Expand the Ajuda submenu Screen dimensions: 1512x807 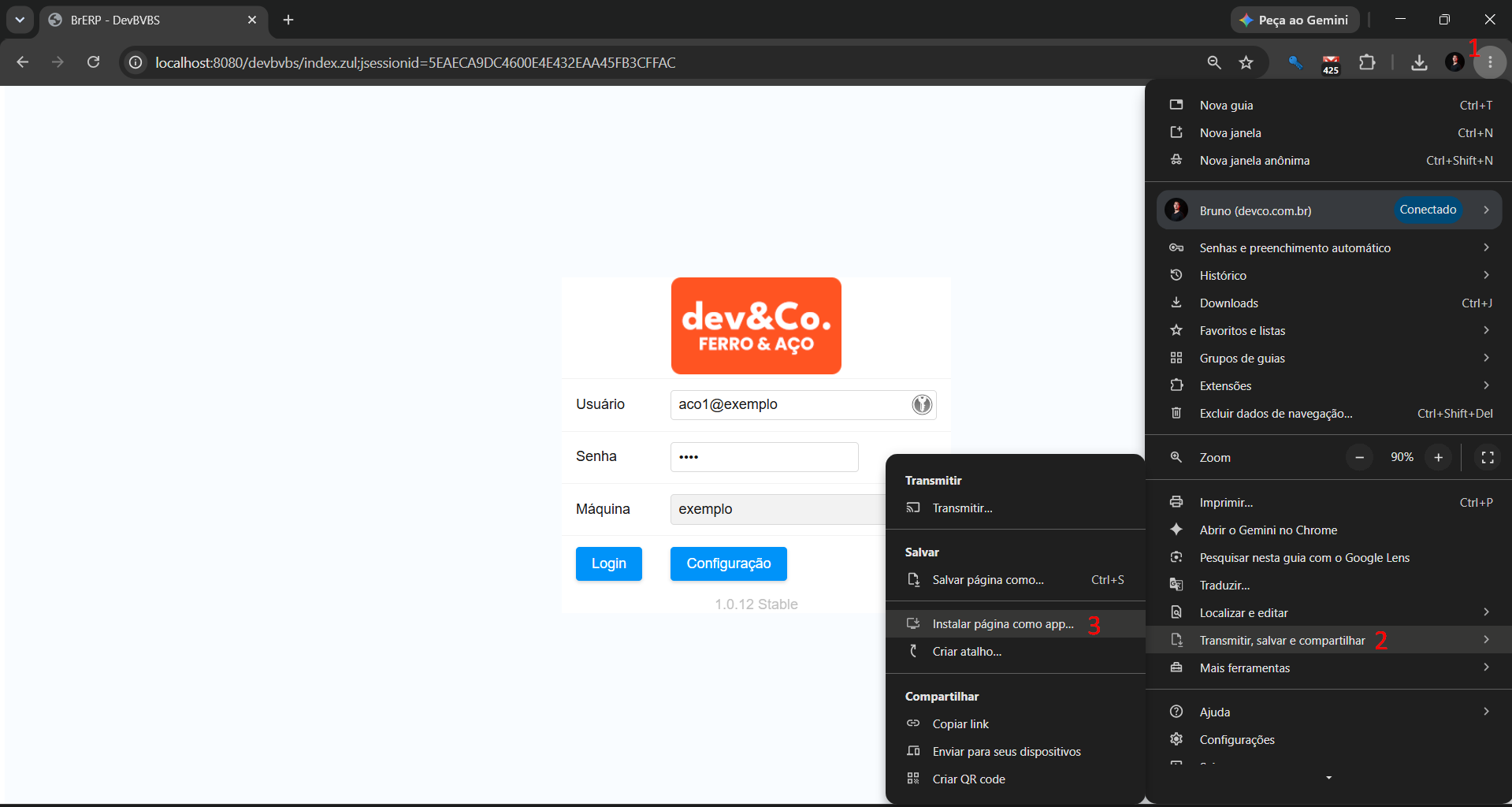[1330, 712]
